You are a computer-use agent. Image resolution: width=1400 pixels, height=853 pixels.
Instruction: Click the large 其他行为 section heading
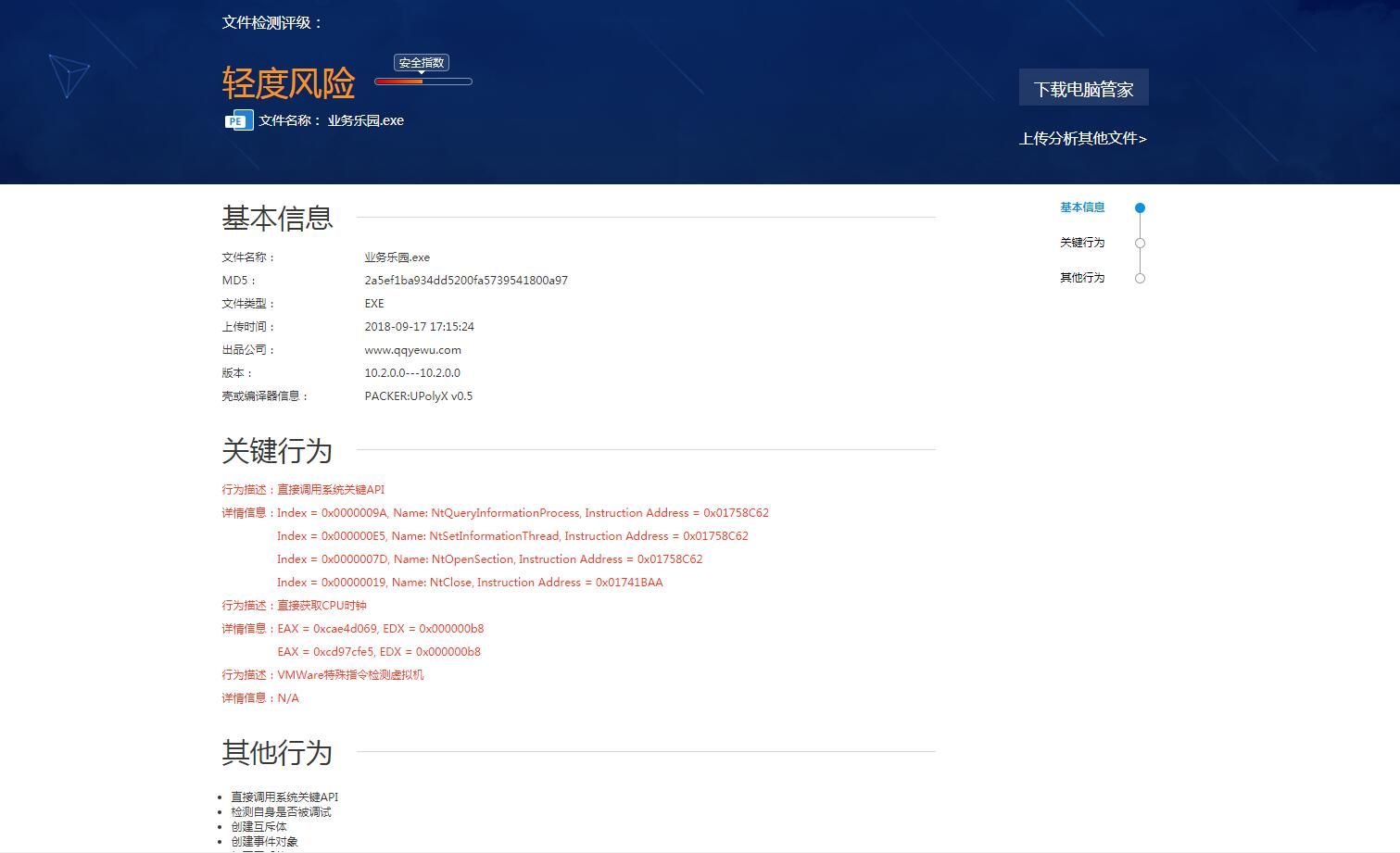coord(277,753)
